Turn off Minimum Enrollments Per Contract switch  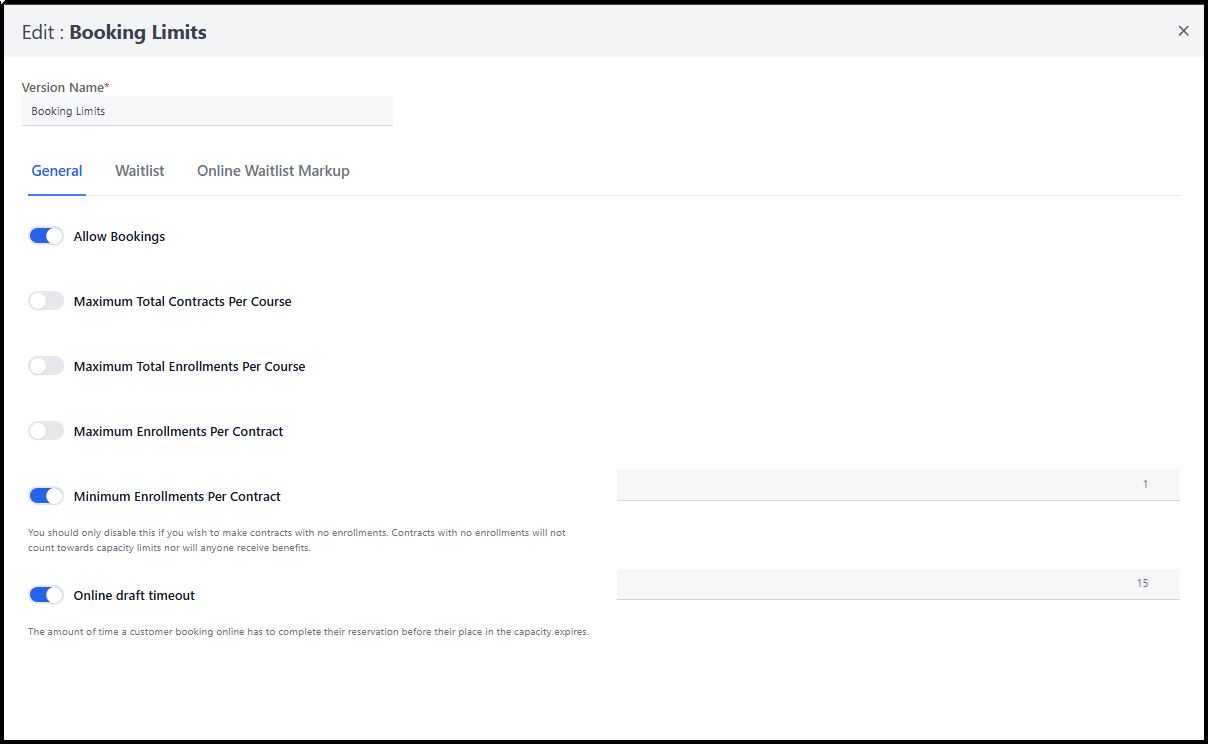(46, 496)
